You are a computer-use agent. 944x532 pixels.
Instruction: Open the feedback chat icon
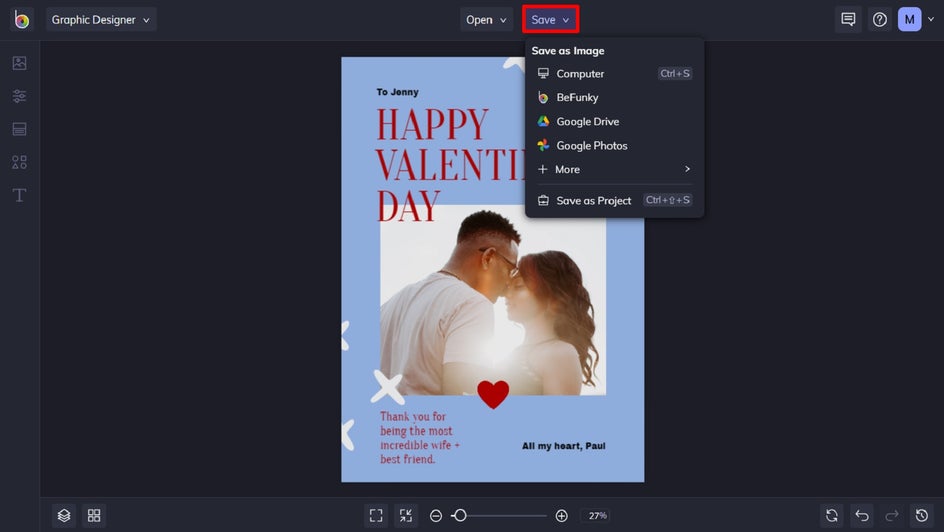(x=848, y=19)
